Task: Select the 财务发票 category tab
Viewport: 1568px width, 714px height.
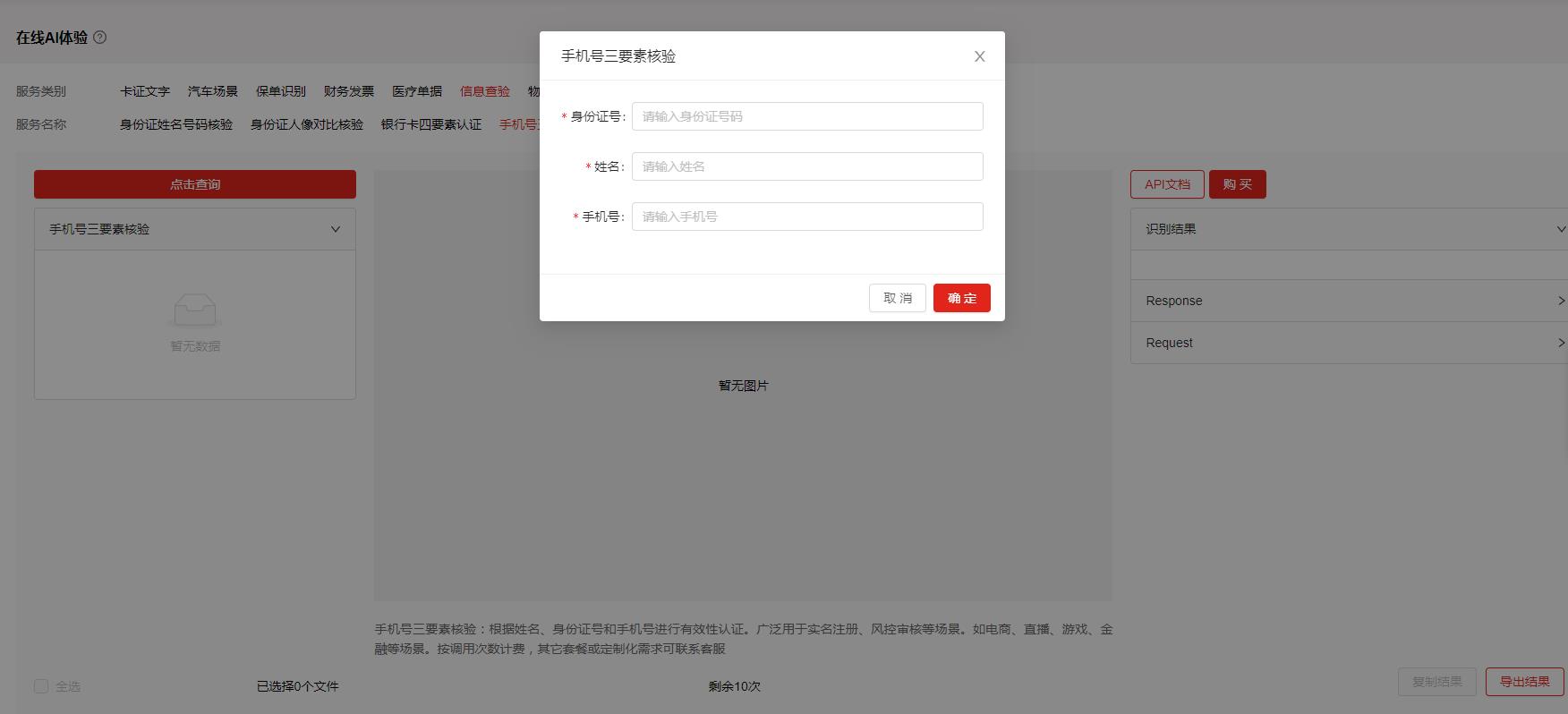Action: pos(349,91)
